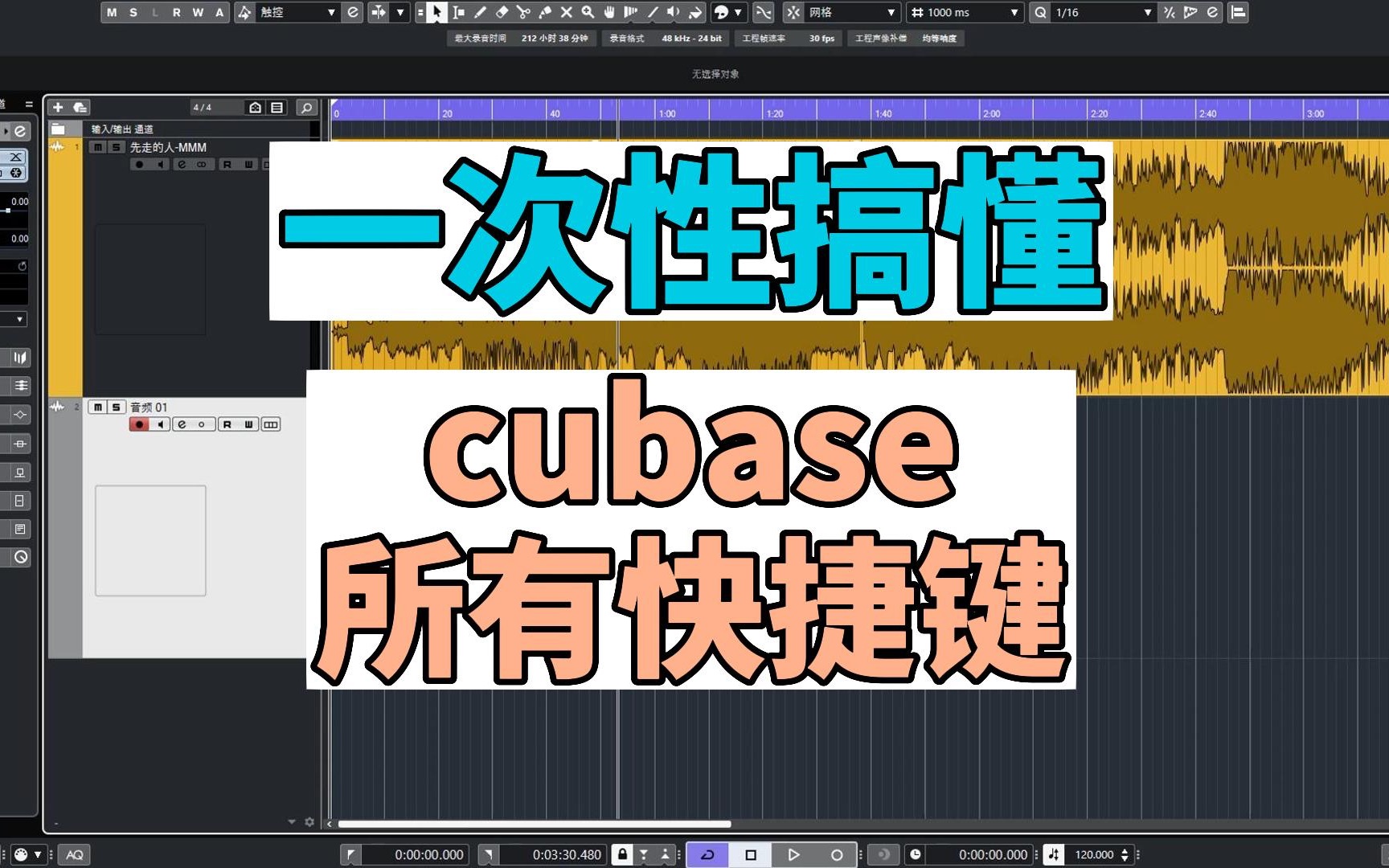Select the Play speaker tool

pyautogui.click(x=674, y=12)
